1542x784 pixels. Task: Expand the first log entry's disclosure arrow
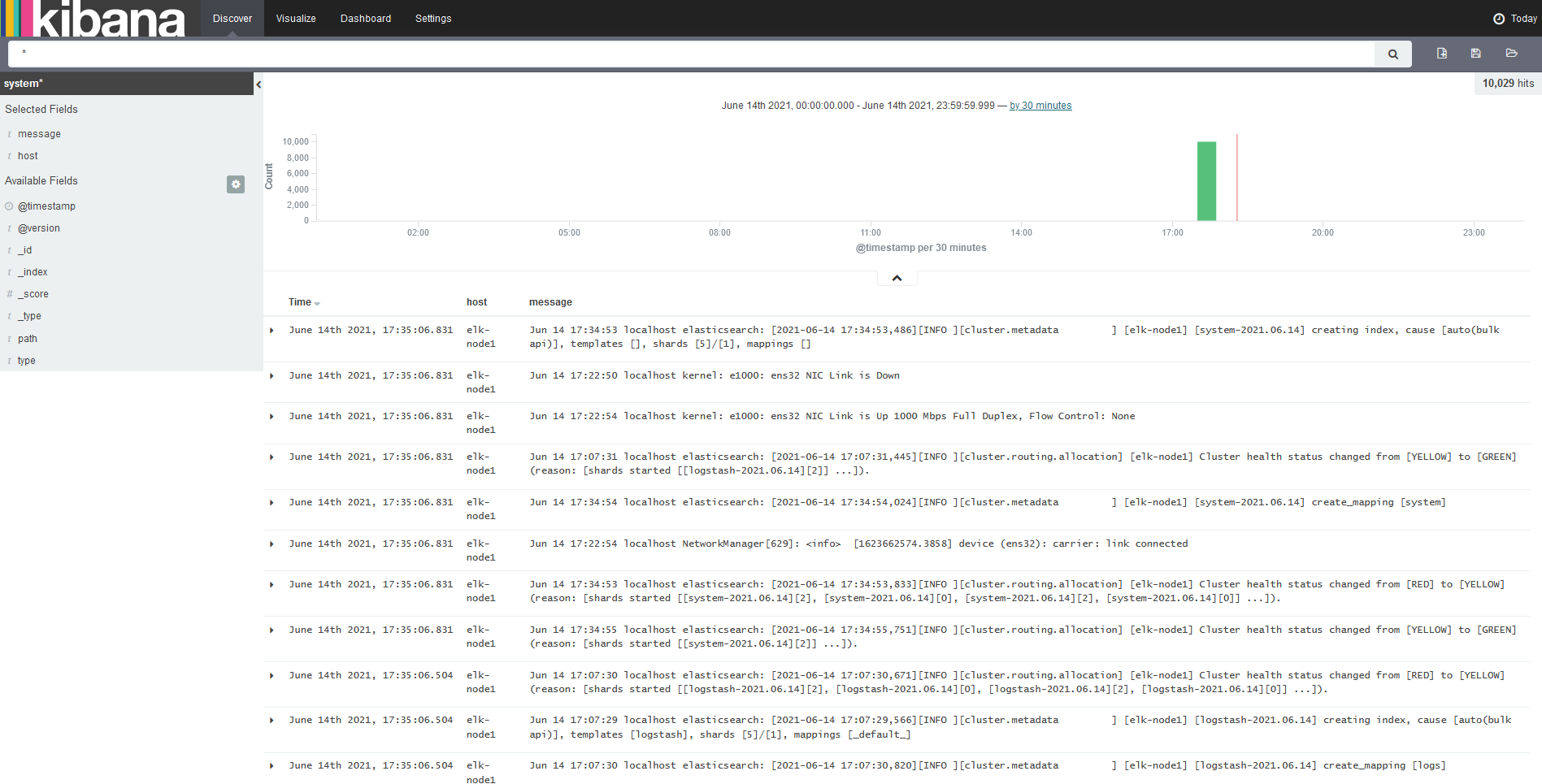[271, 331]
